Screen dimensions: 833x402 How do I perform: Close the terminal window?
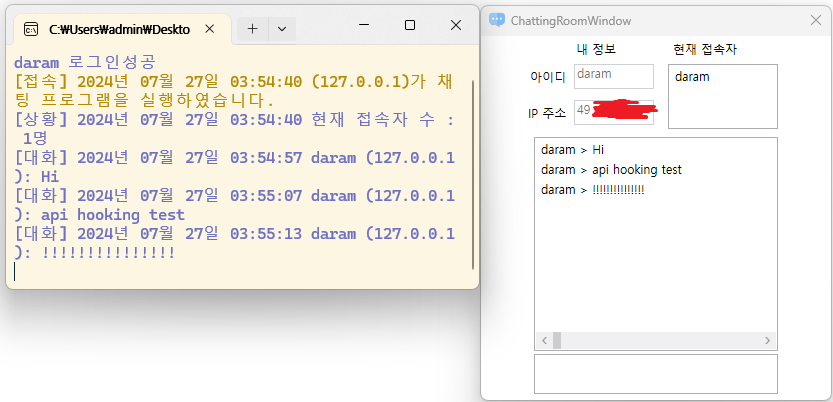[456, 25]
